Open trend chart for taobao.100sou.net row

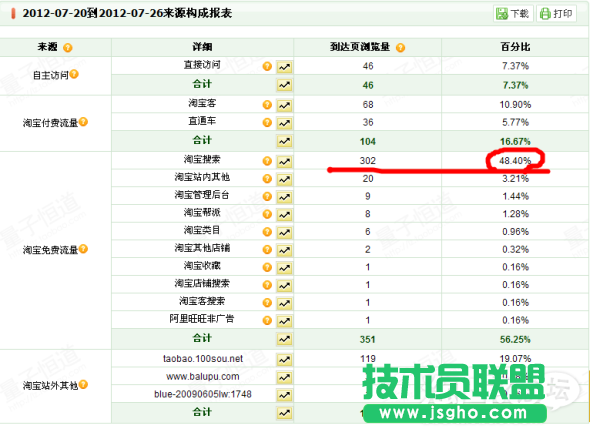(x=284, y=360)
